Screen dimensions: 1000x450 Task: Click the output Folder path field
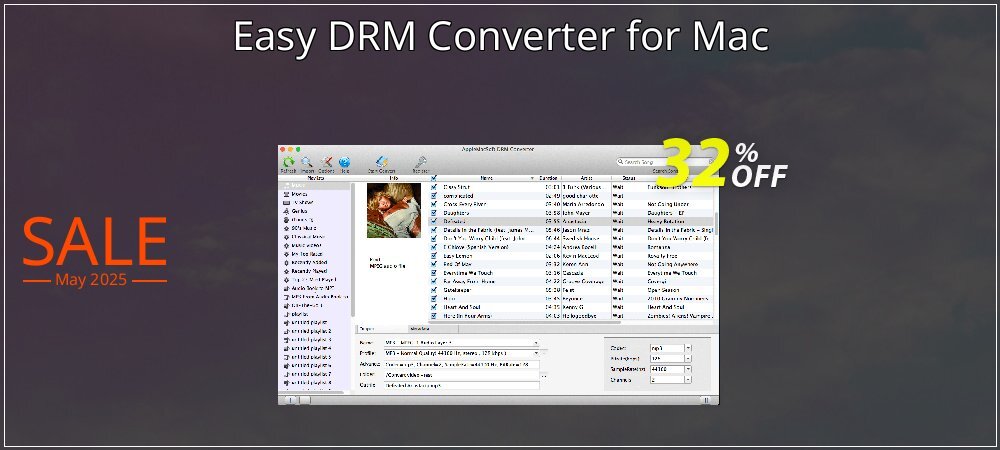462,375
